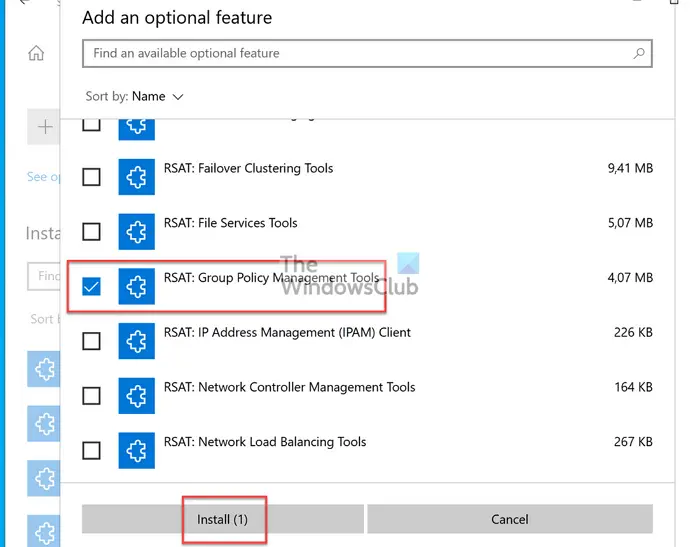Check the RSAT: File Services Tools checkbox
700x547 pixels.
(x=92, y=232)
